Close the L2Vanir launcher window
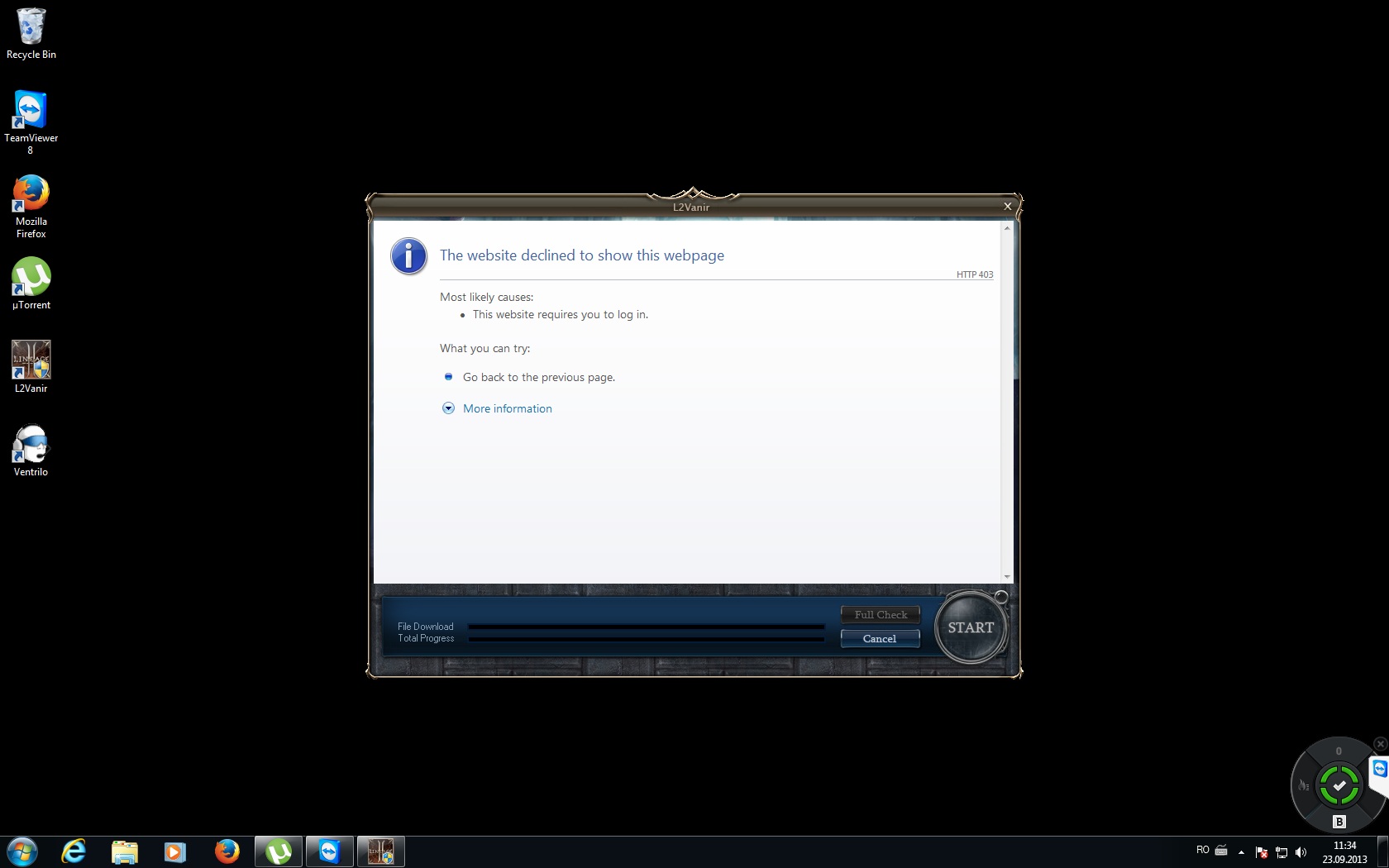The width and height of the screenshot is (1389, 868). pyautogui.click(x=1008, y=207)
